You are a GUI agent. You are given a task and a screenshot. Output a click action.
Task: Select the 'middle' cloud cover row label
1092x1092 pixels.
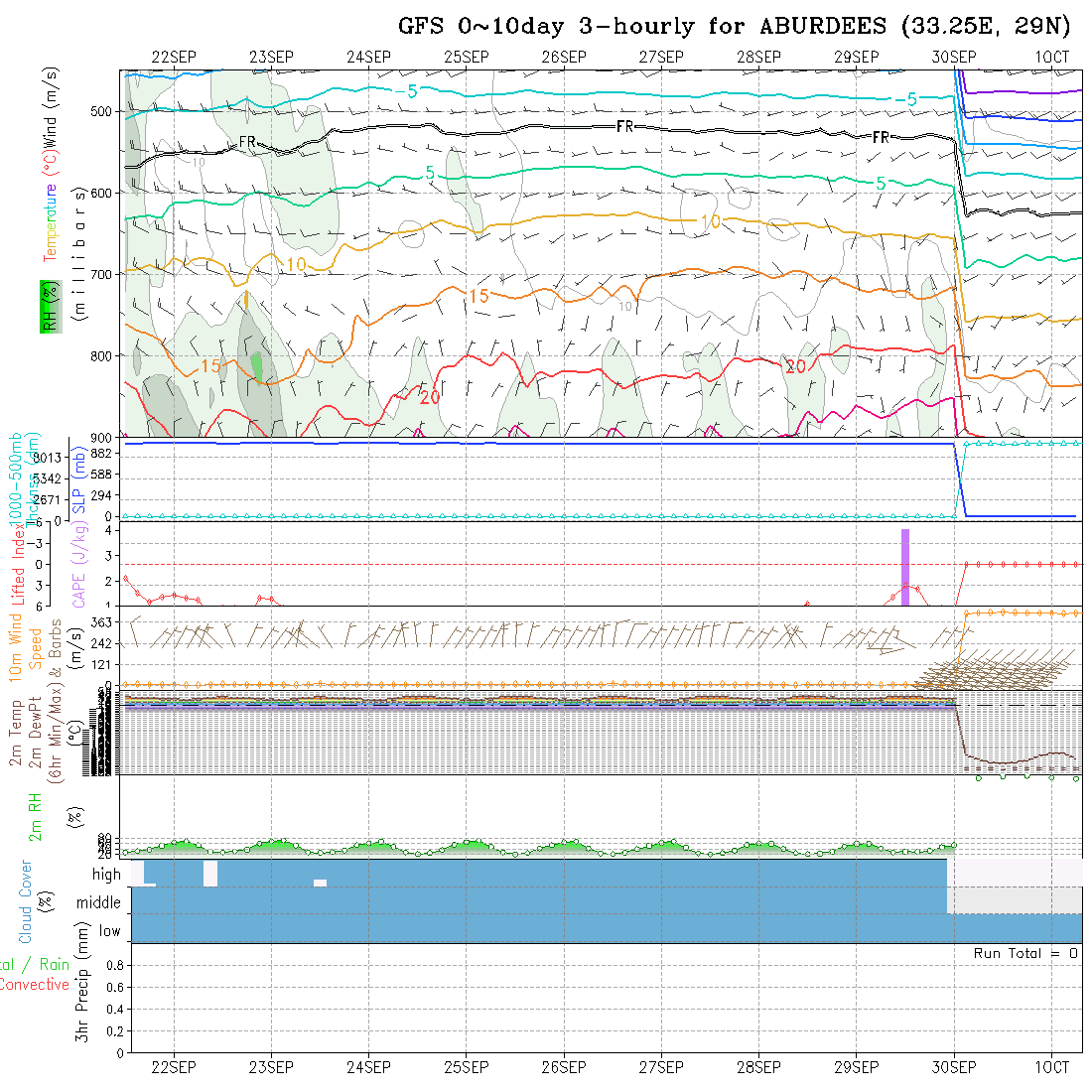99,902
